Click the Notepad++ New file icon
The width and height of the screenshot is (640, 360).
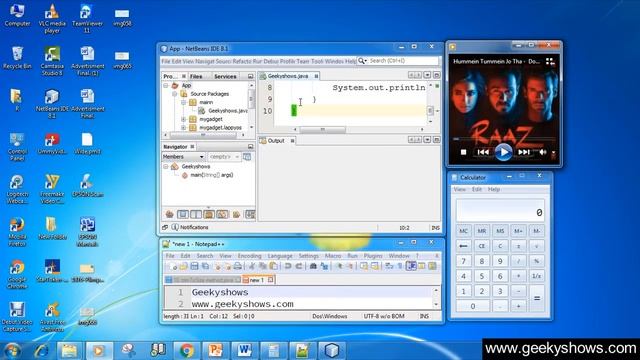click(x=173, y=267)
